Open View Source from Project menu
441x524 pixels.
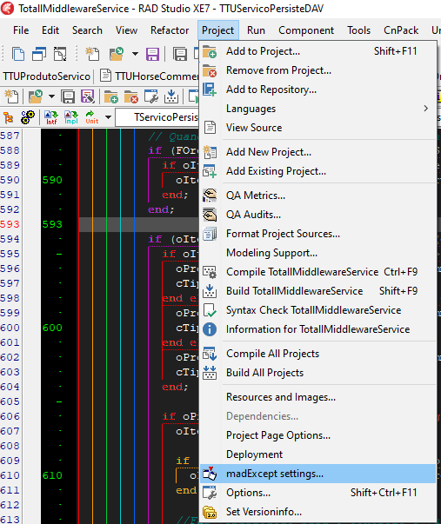[x=318, y=127]
